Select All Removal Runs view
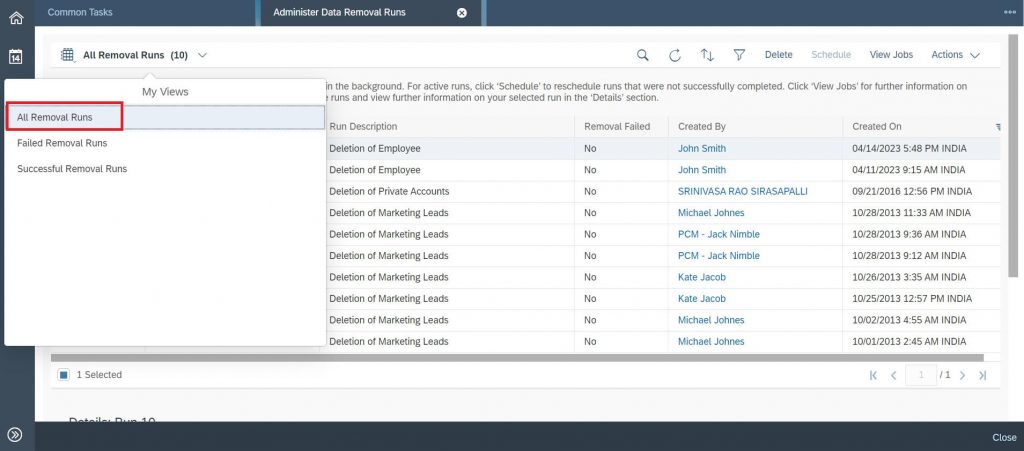Image resolution: width=1024 pixels, height=451 pixels. (x=165, y=117)
